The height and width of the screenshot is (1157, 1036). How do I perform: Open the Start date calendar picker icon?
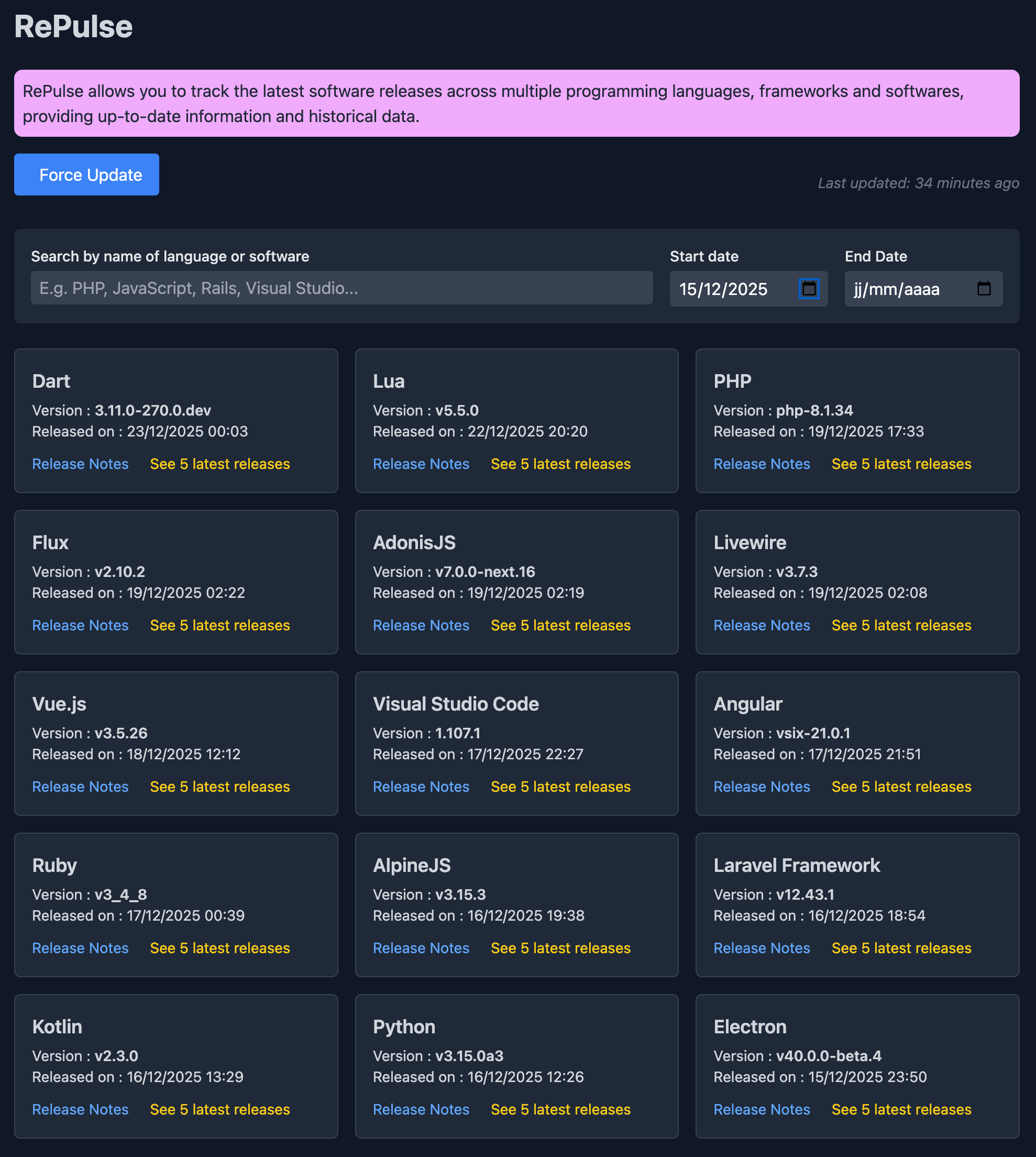tap(809, 289)
